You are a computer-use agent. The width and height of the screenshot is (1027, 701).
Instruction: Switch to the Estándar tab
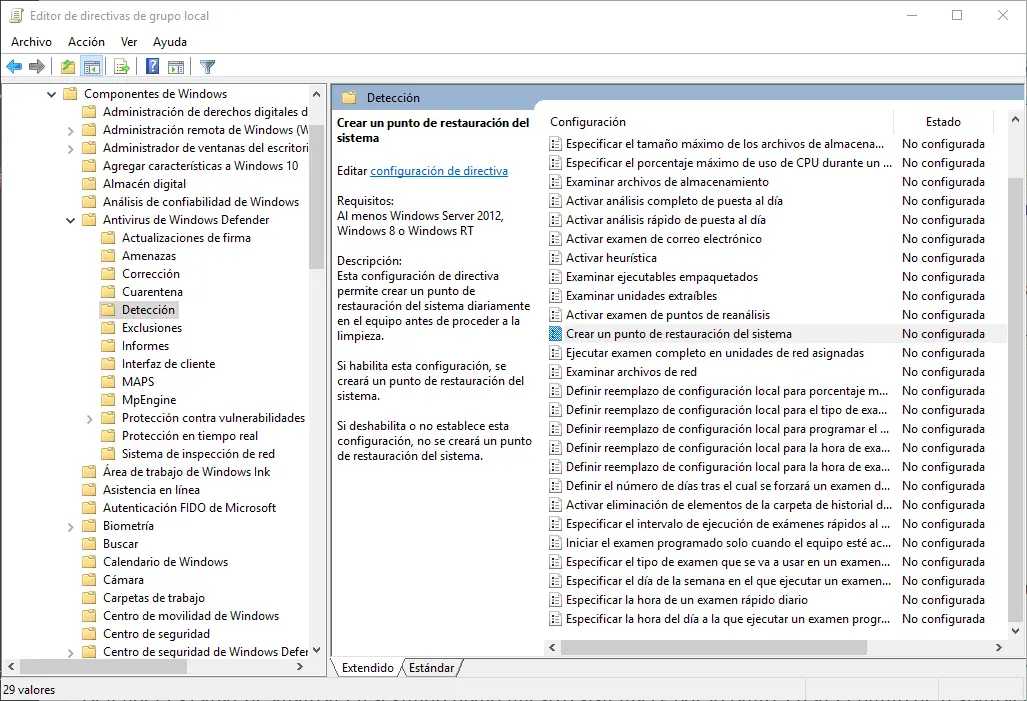pos(431,668)
